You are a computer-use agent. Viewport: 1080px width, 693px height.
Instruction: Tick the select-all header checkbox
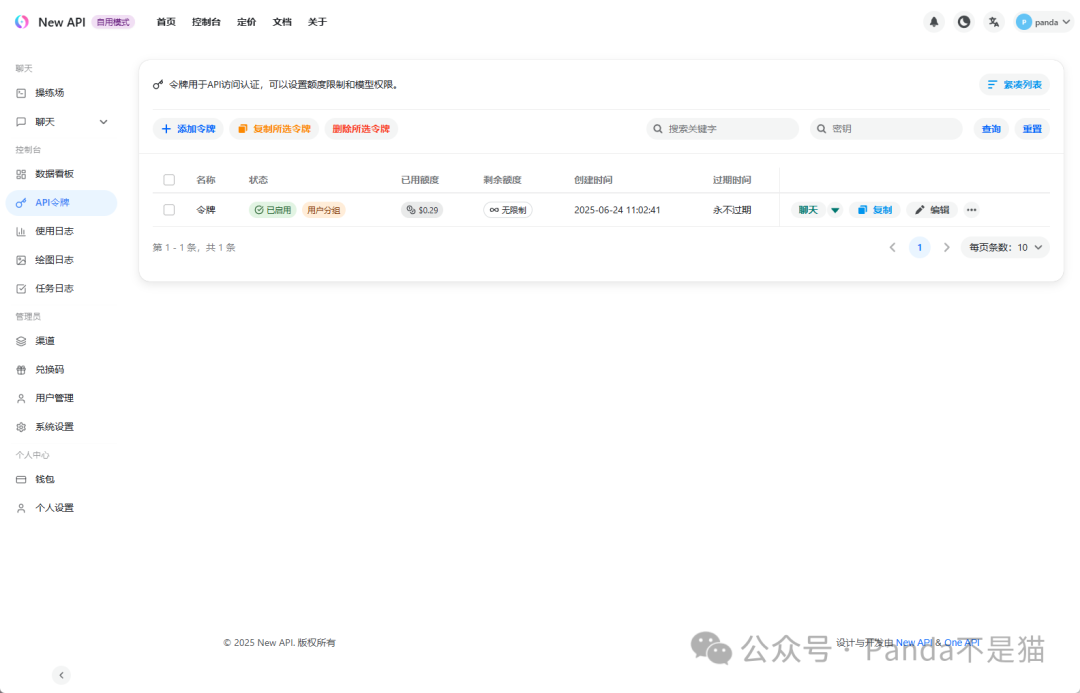coord(169,180)
